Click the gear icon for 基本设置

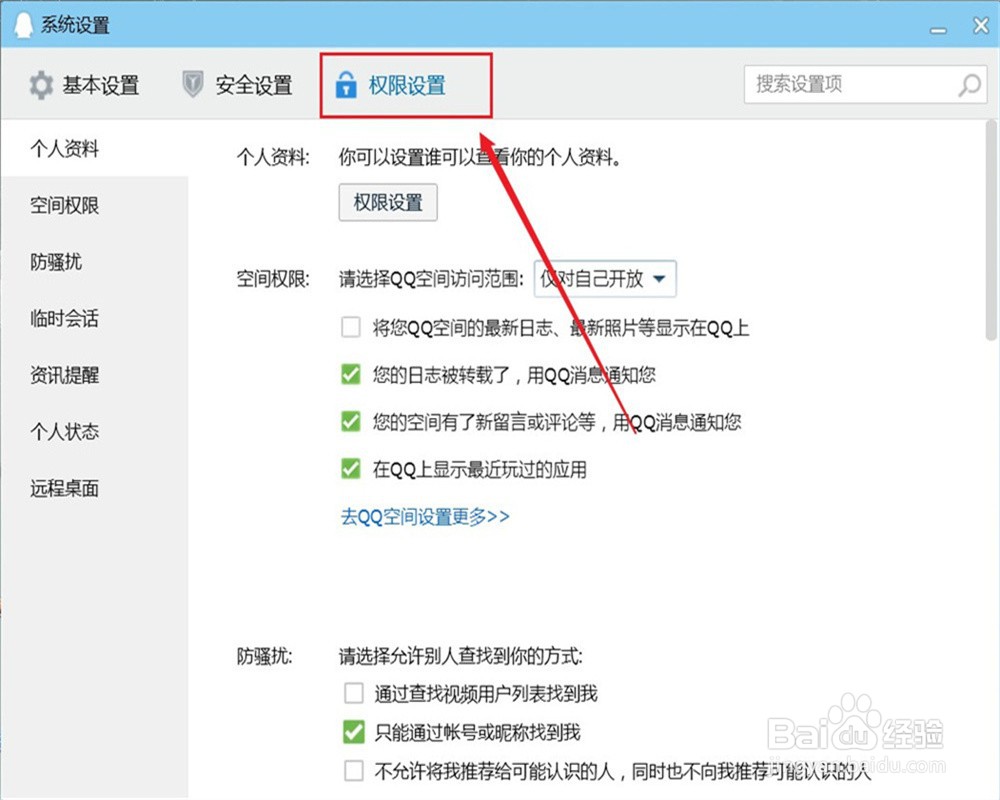click(41, 85)
